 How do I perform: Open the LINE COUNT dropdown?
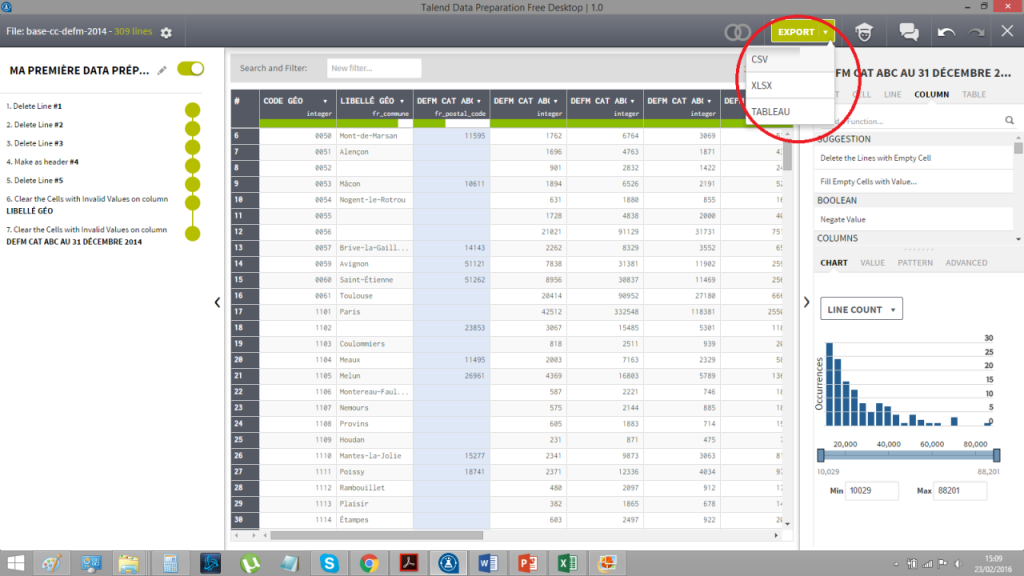pos(860,308)
